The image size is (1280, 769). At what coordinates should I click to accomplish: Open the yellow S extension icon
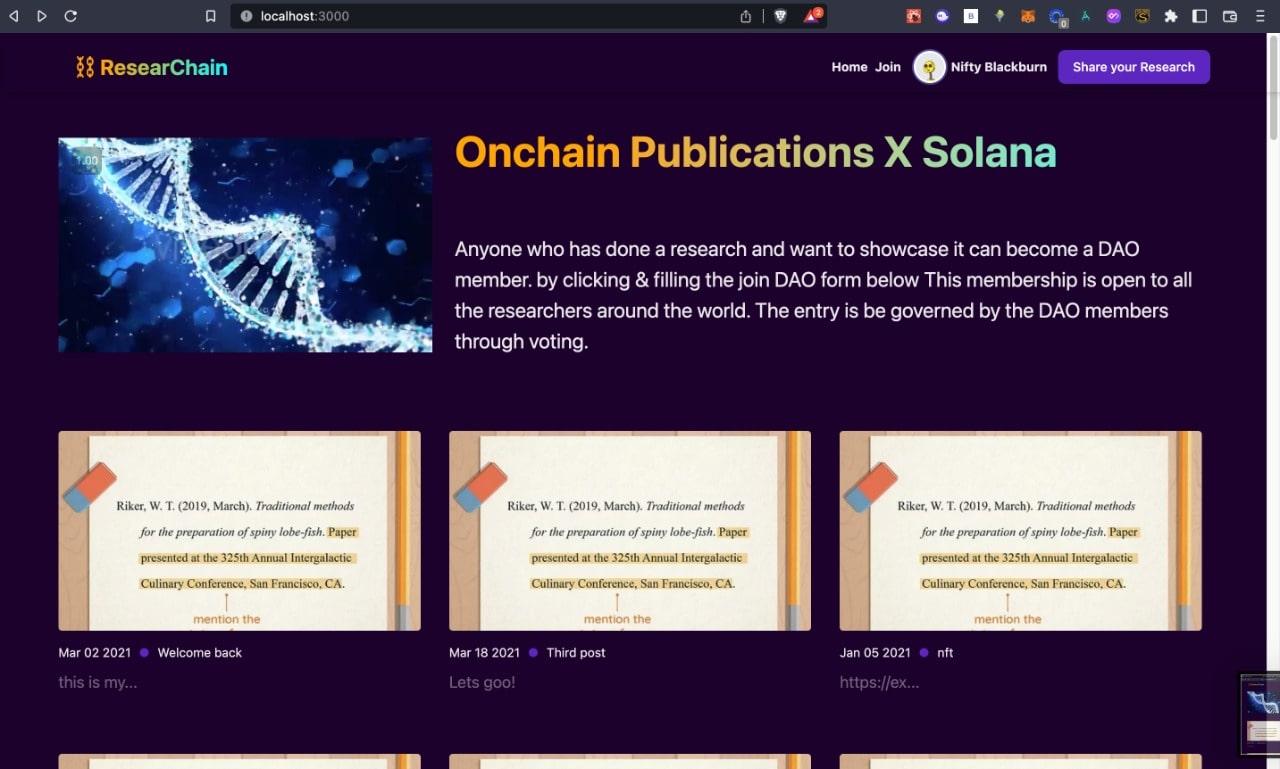pyautogui.click(x=1142, y=16)
